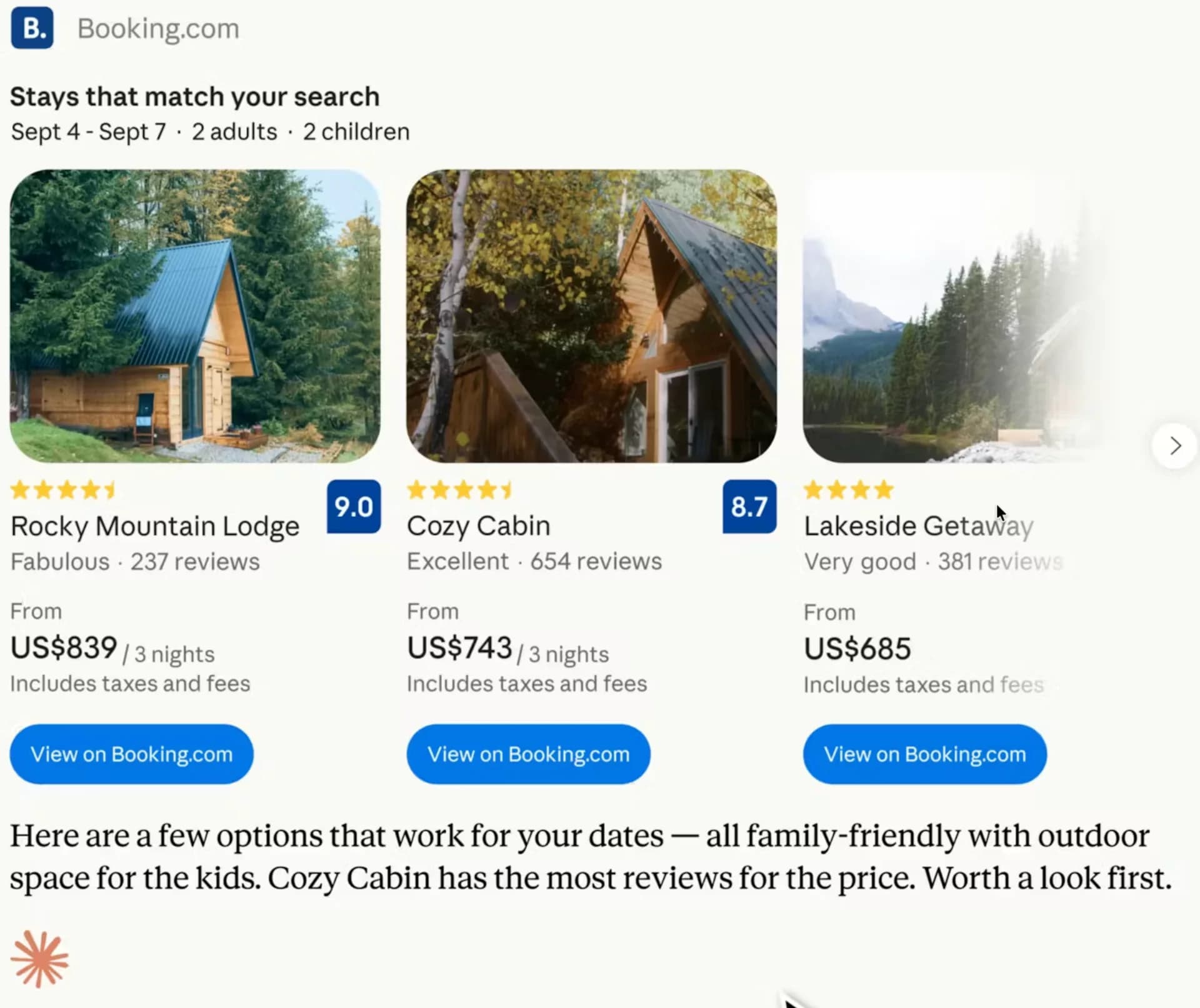
Task: Click Cozy Cabin star rating
Action: [x=460, y=490]
